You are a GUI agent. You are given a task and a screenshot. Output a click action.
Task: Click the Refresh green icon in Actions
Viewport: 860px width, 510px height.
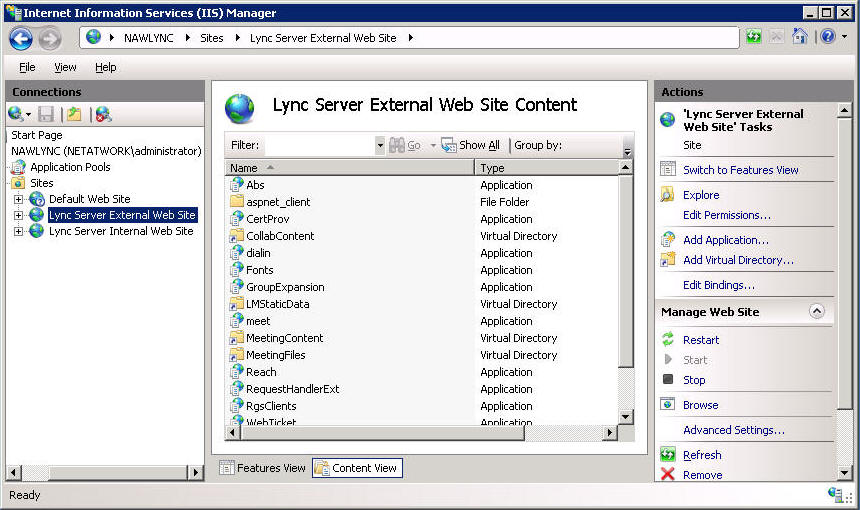[668, 455]
